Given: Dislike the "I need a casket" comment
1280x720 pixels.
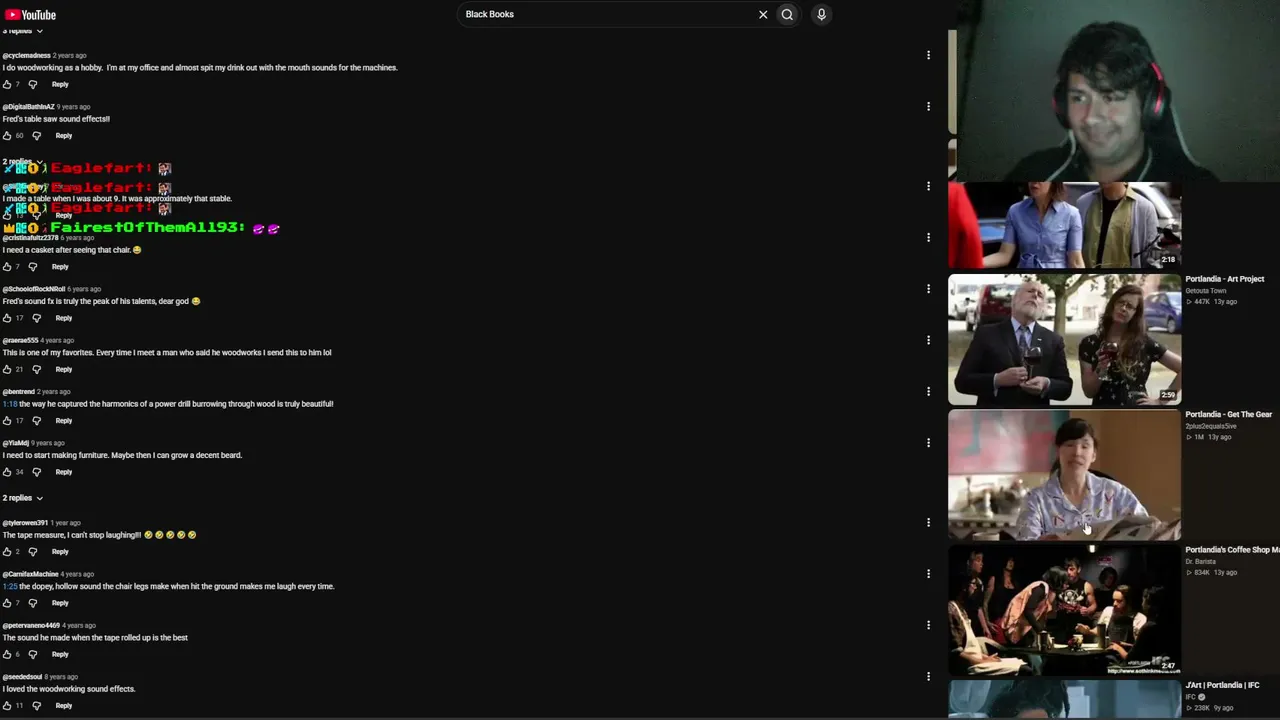Looking at the screenshot, I should point(33,267).
